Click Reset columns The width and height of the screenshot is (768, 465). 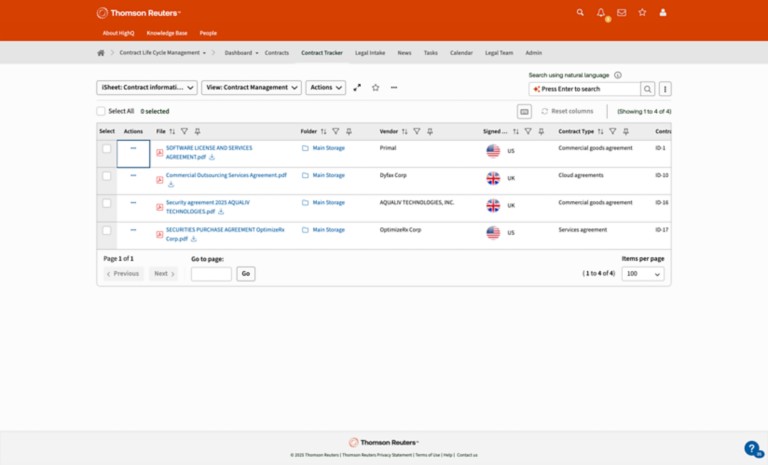pos(567,111)
